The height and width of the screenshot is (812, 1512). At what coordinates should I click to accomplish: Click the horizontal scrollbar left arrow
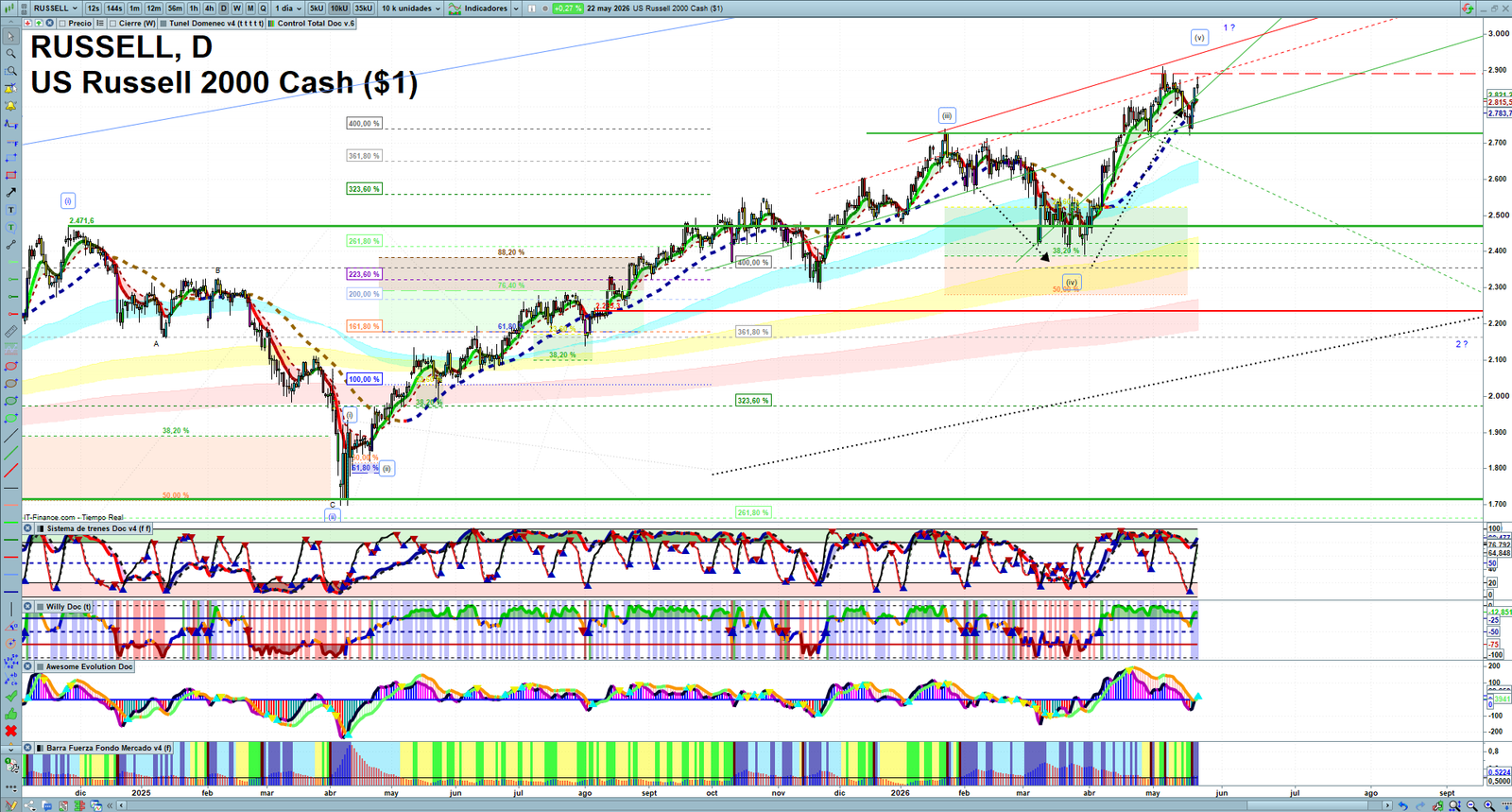121,805
